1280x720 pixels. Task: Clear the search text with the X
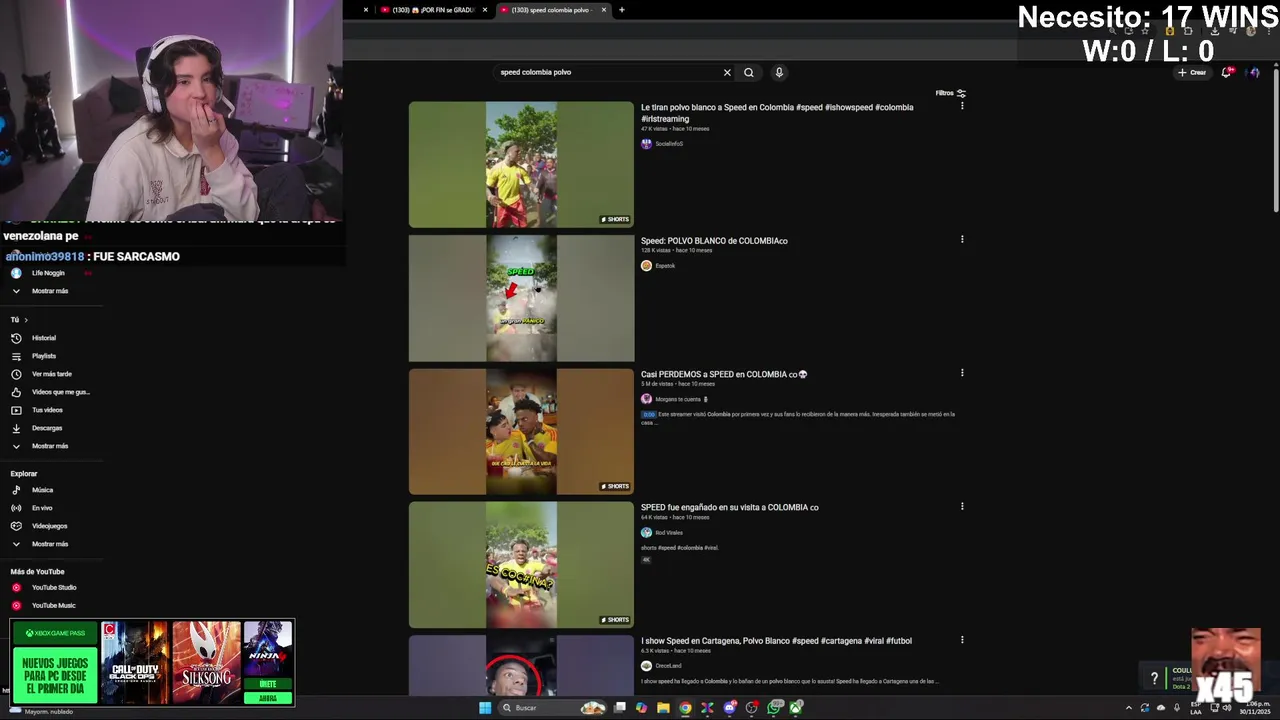[x=727, y=72]
